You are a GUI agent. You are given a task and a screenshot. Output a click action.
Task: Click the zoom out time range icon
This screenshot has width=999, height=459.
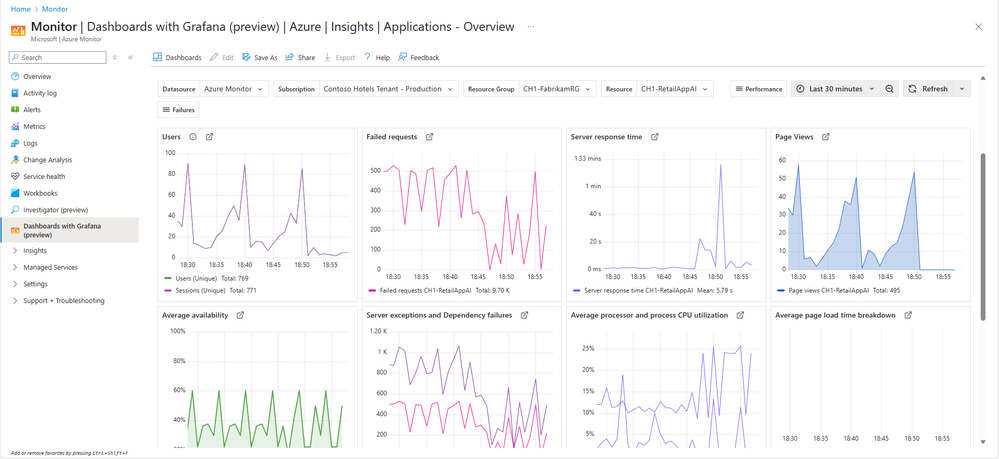pyautogui.click(x=889, y=89)
